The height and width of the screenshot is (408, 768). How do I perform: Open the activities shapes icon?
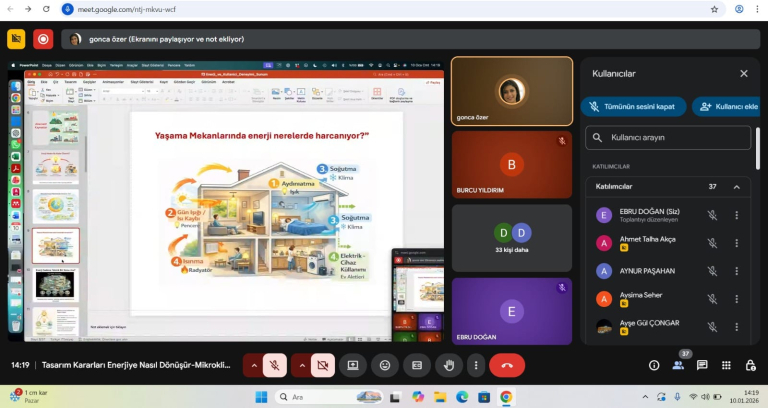point(726,365)
